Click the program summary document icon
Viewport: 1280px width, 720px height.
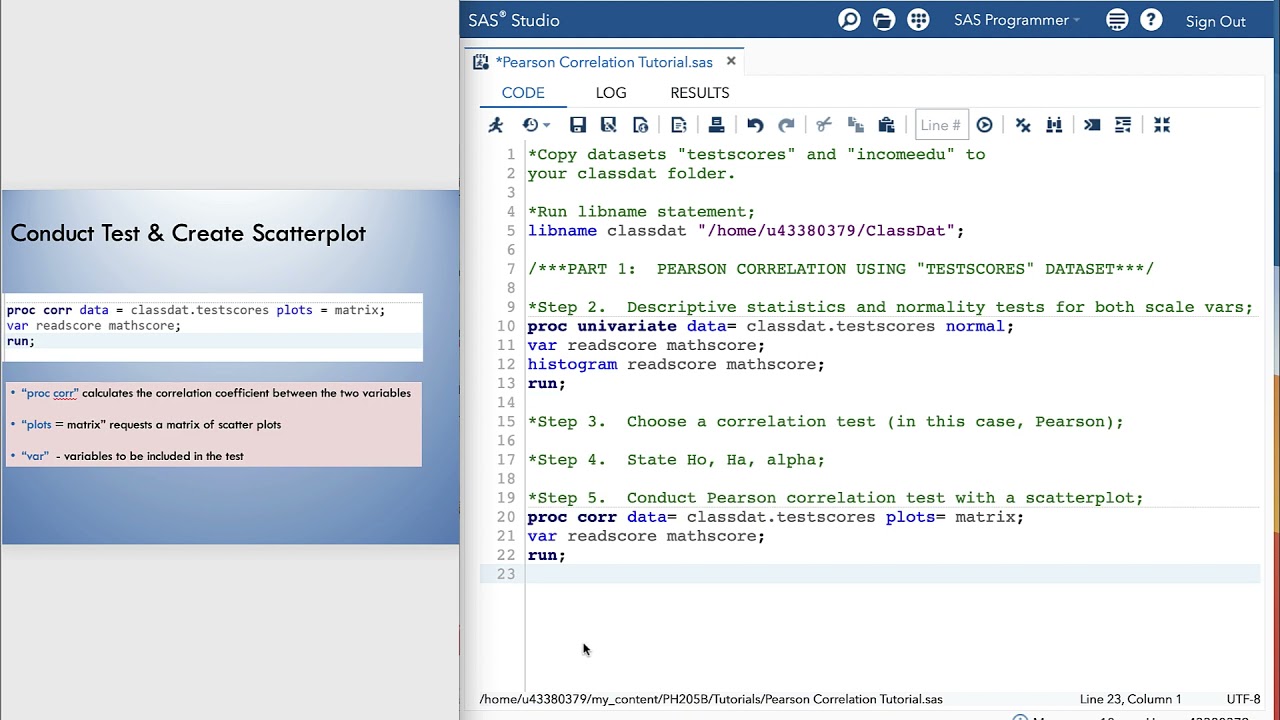[x=679, y=125]
